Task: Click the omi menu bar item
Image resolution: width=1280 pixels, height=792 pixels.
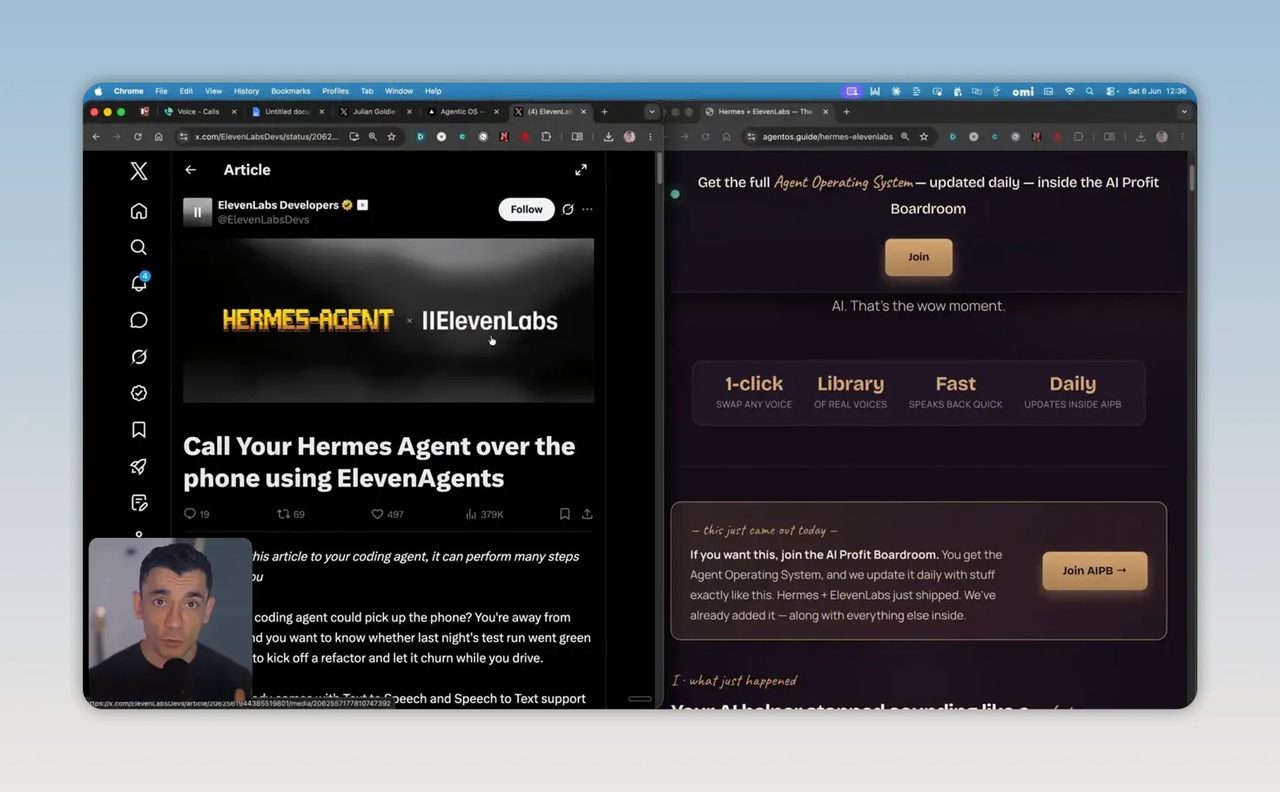Action: point(1023,91)
